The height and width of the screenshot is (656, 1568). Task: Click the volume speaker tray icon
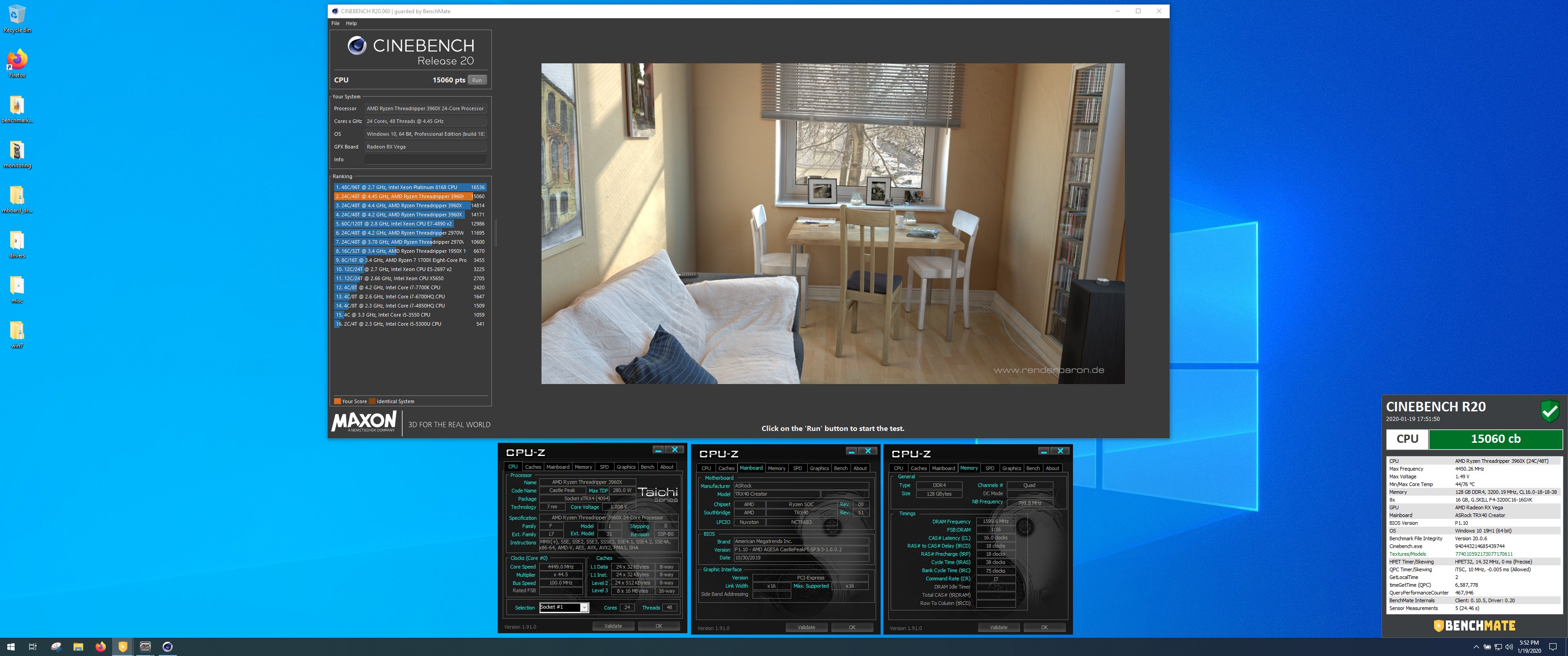pos(1509,647)
